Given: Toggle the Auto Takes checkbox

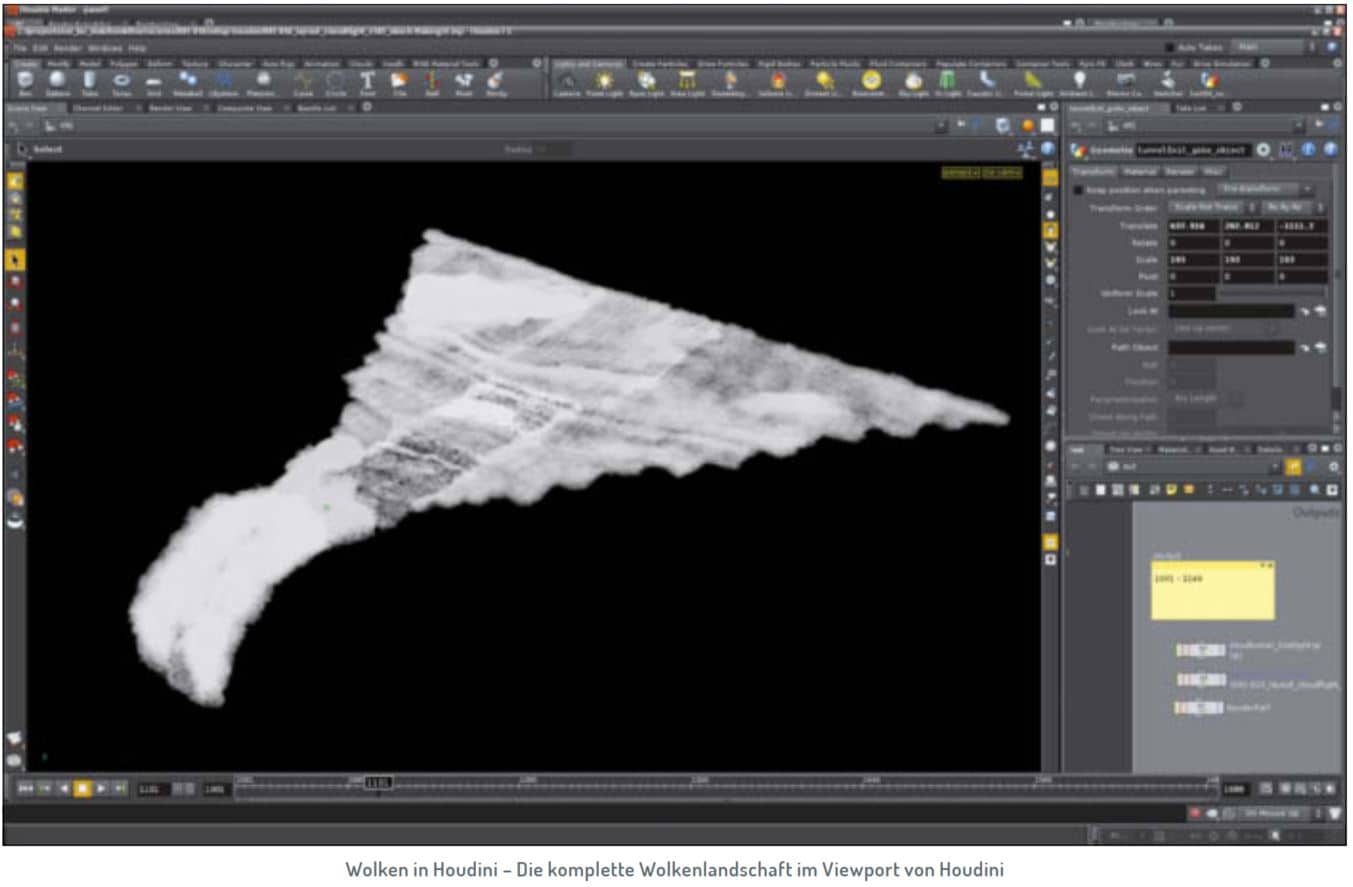Looking at the screenshot, I should [x=1170, y=46].
